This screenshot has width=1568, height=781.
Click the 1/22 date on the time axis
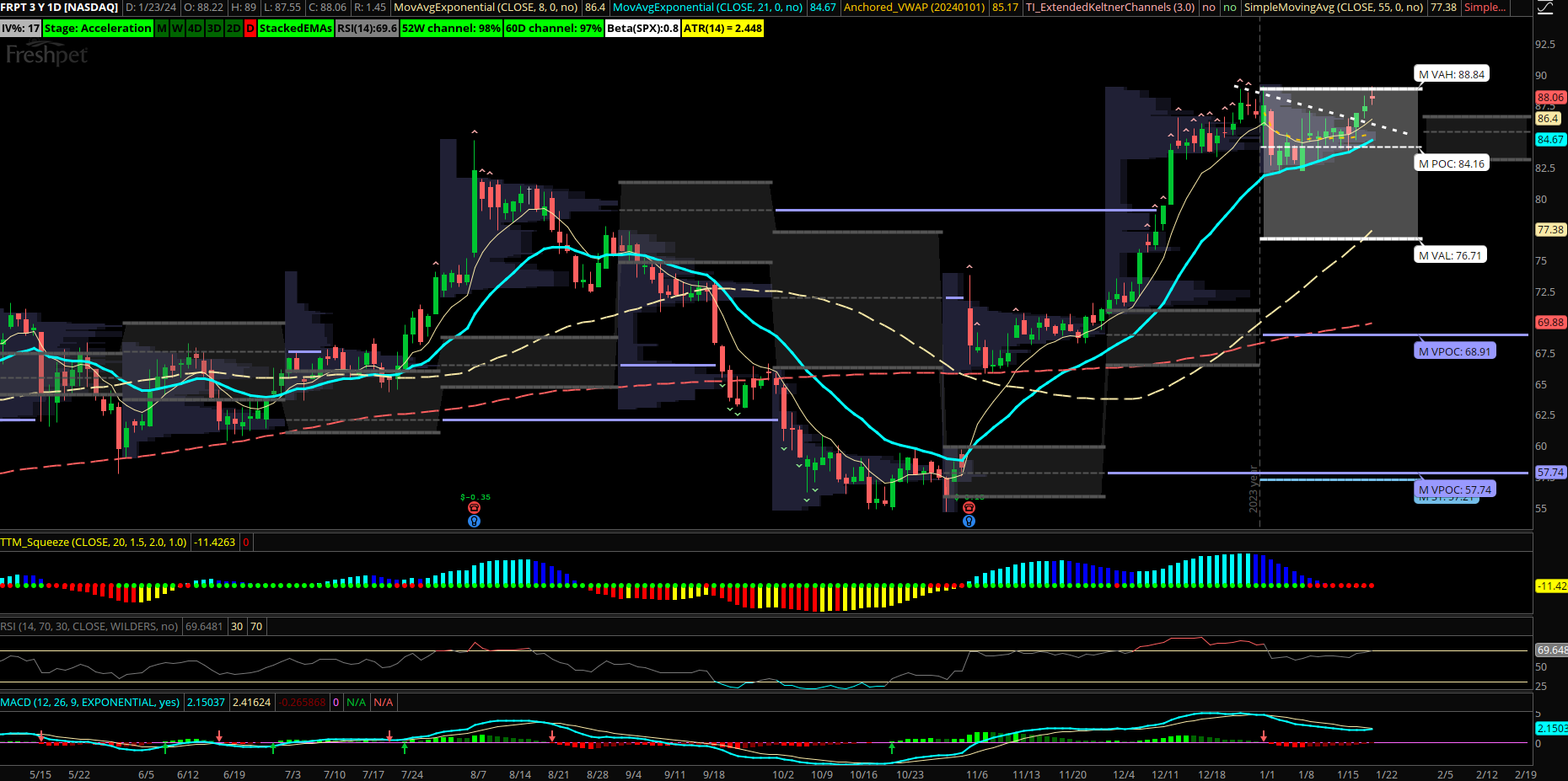tap(1387, 774)
